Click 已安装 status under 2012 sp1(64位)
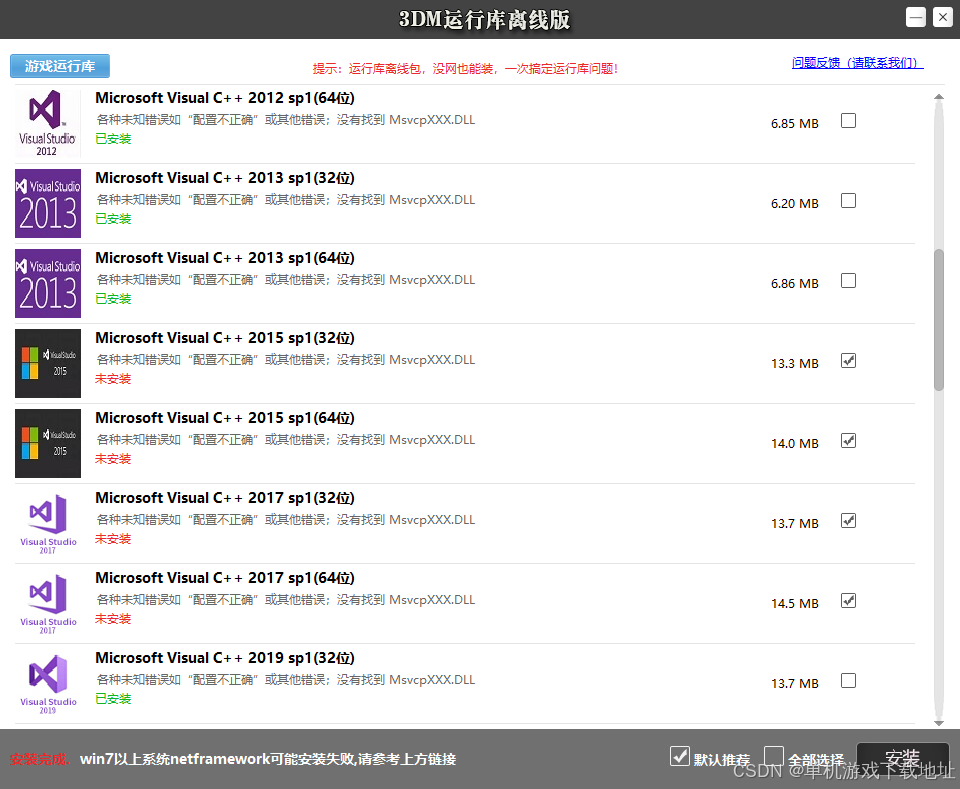 (x=113, y=139)
